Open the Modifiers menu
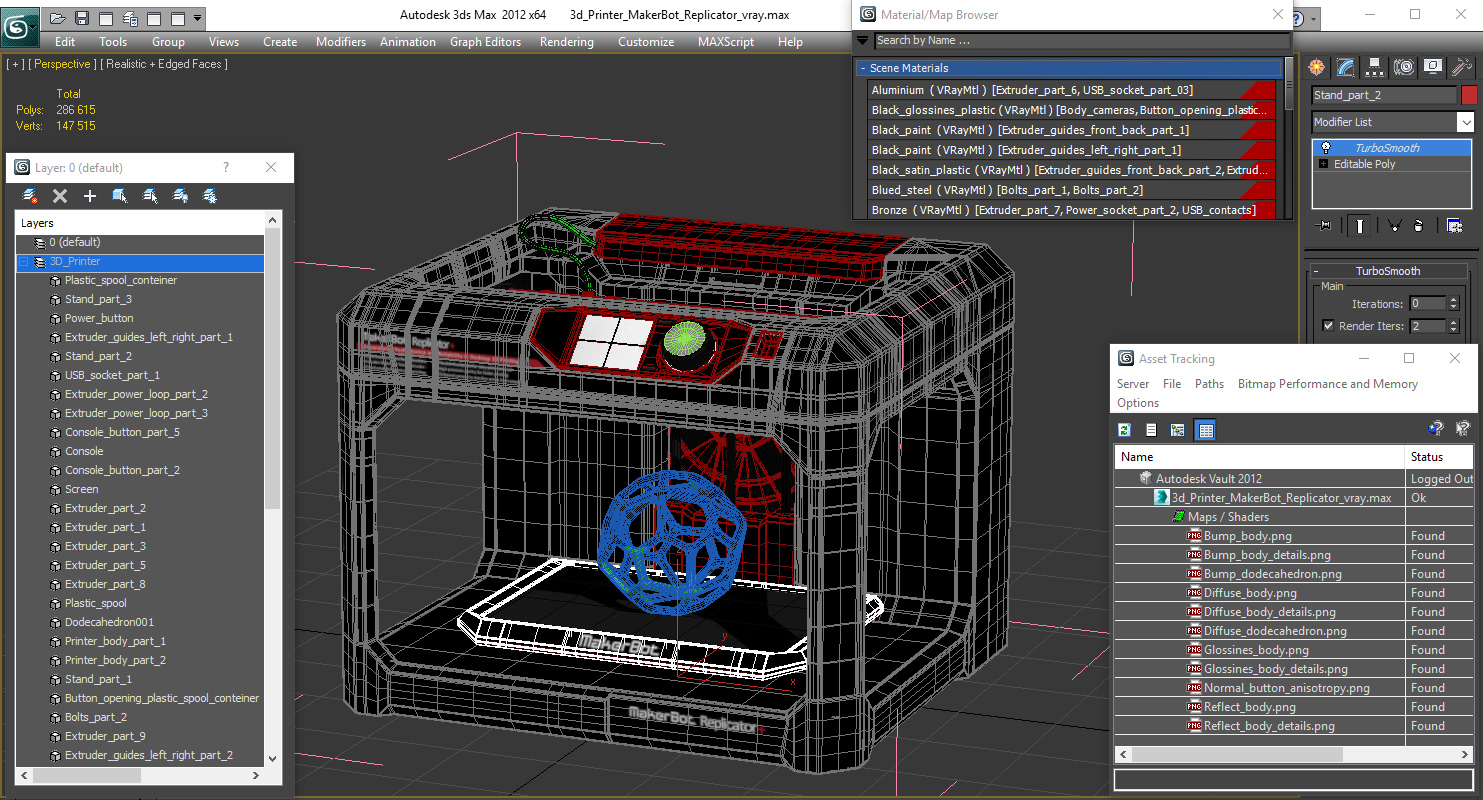 pyautogui.click(x=341, y=42)
